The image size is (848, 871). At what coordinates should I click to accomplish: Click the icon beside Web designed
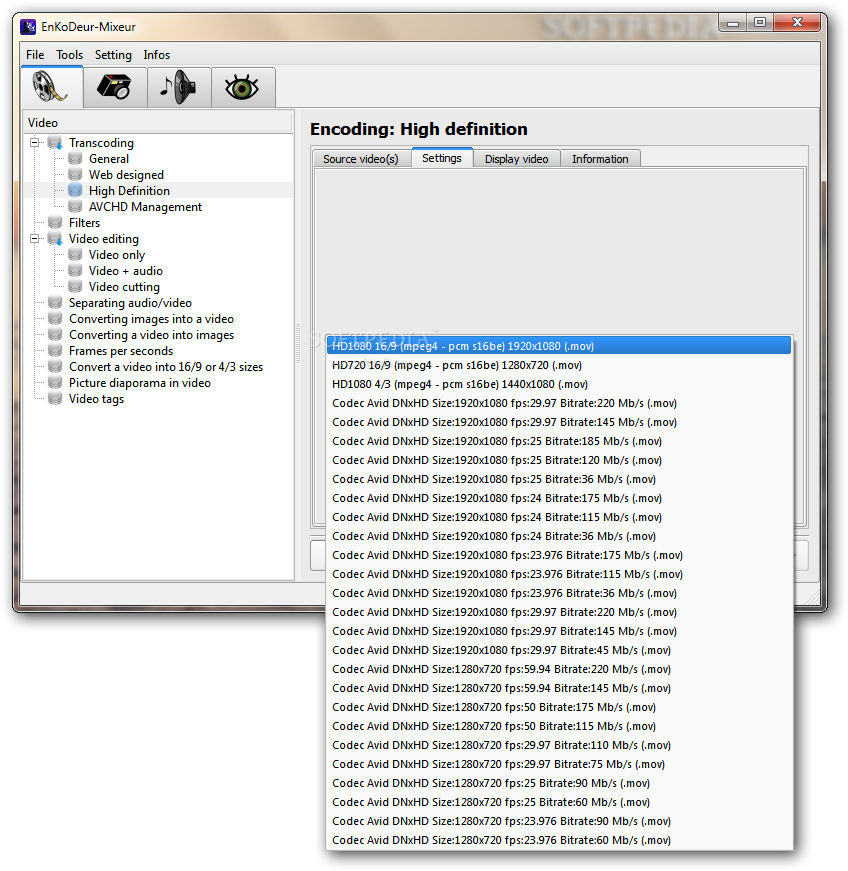[x=75, y=175]
